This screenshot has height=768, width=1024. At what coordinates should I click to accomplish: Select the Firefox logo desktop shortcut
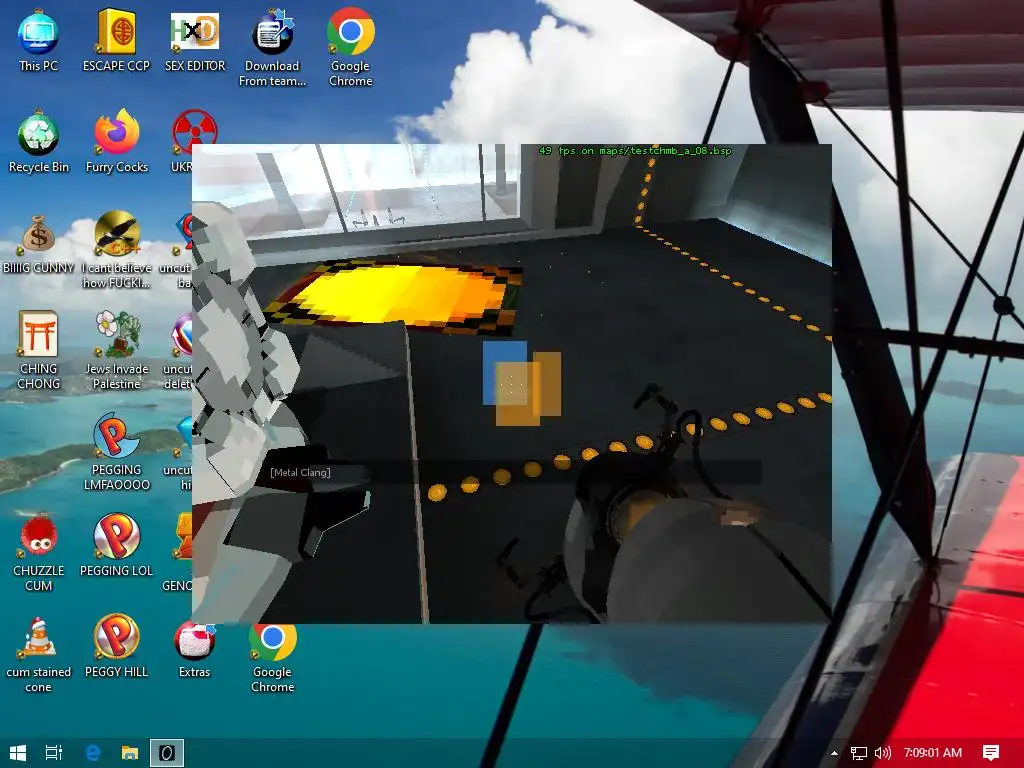(116, 142)
